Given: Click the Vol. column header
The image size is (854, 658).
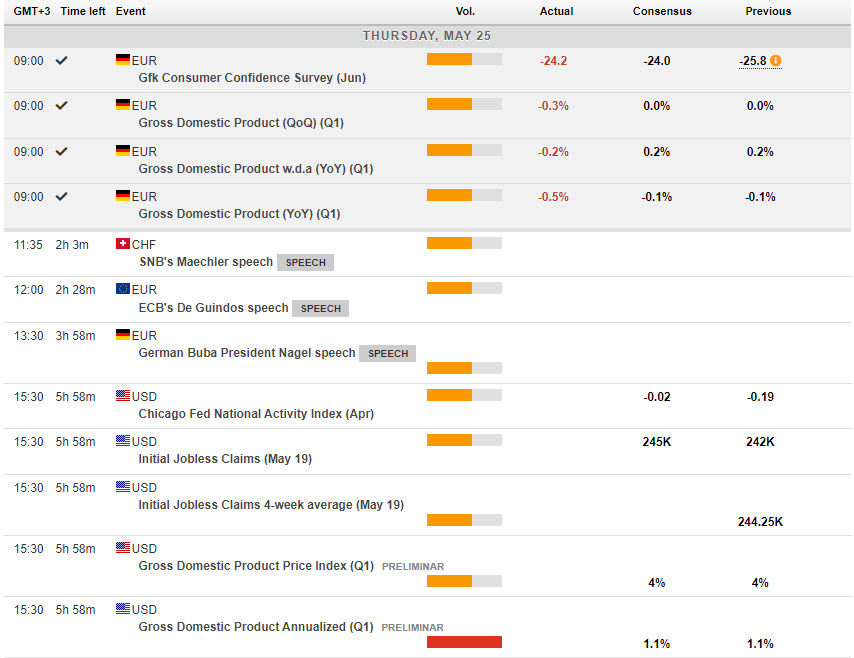Looking at the screenshot, I should coord(464,12).
